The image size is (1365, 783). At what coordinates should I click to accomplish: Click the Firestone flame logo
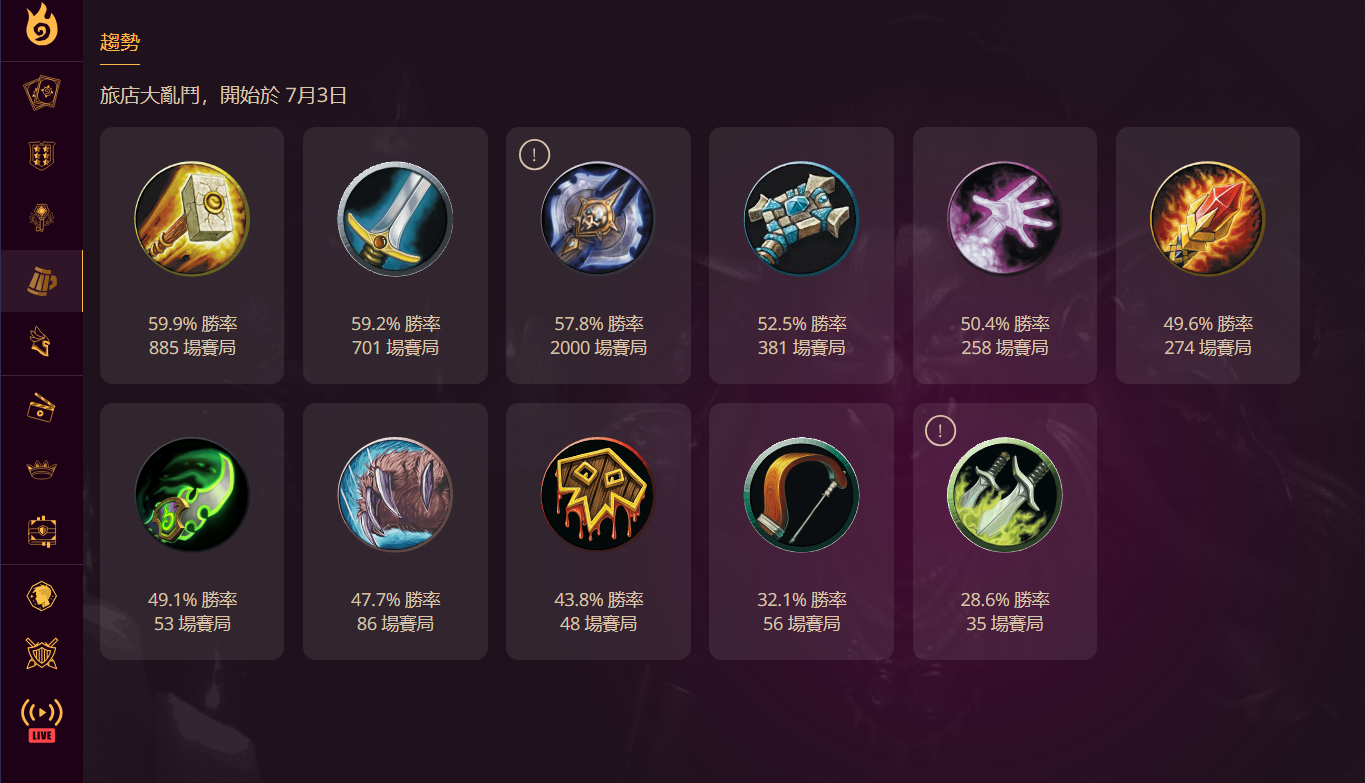pyautogui.click(x=42, y=26)
